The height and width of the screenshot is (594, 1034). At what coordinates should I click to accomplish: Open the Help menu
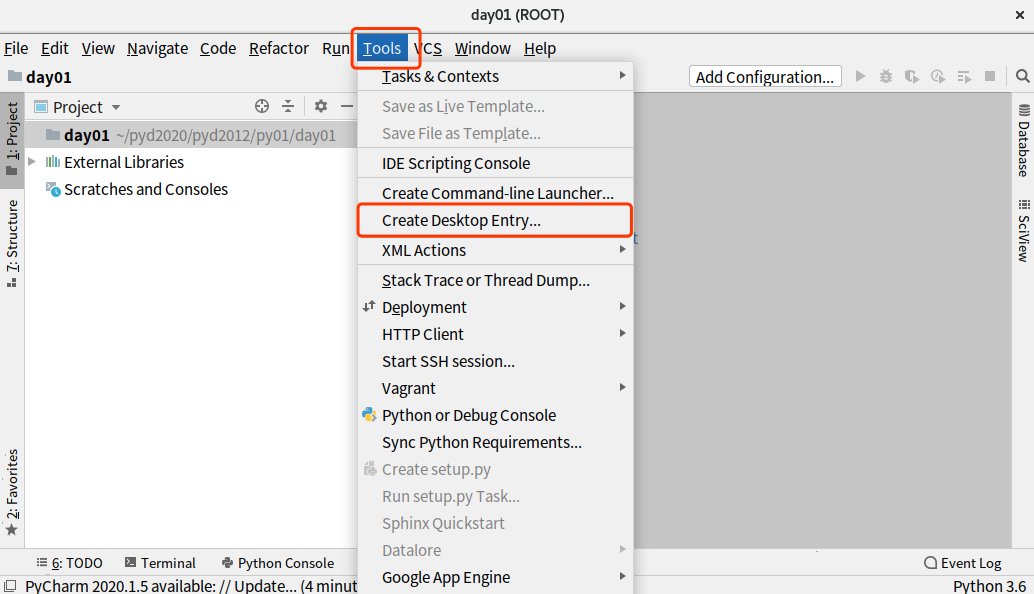pyautogui.click(x=540, y=48)
